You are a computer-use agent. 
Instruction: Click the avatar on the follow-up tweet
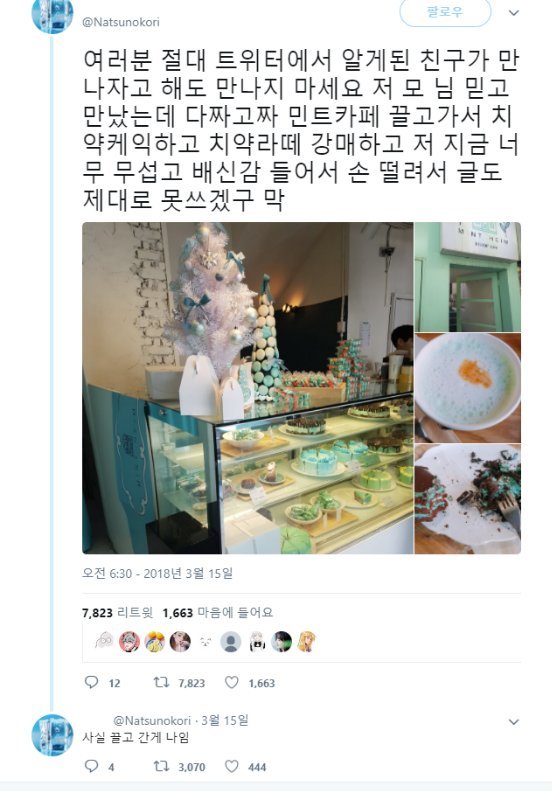(52, 735)
